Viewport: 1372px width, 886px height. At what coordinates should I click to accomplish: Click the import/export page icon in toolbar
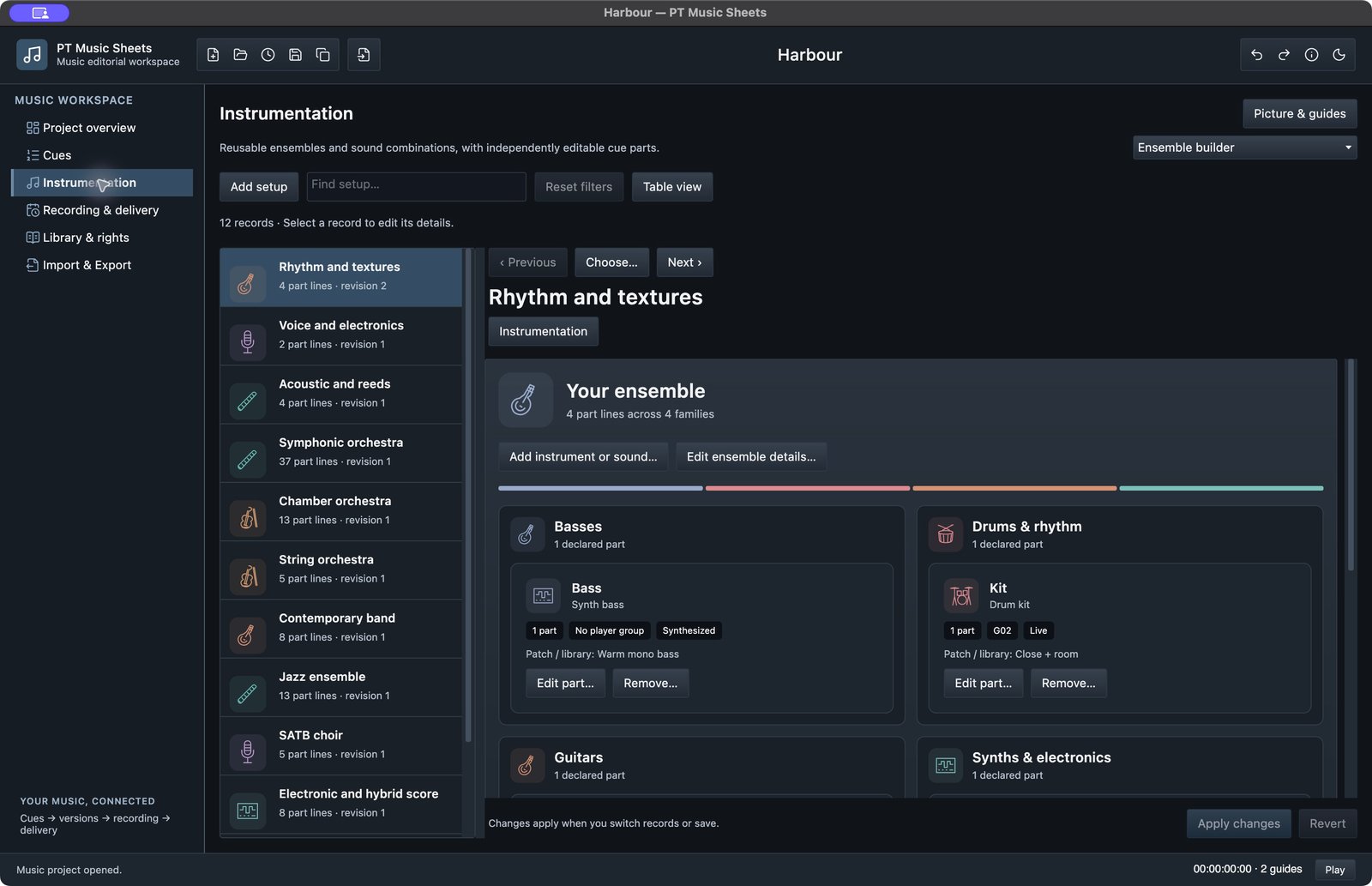click(x=364, y=55)
